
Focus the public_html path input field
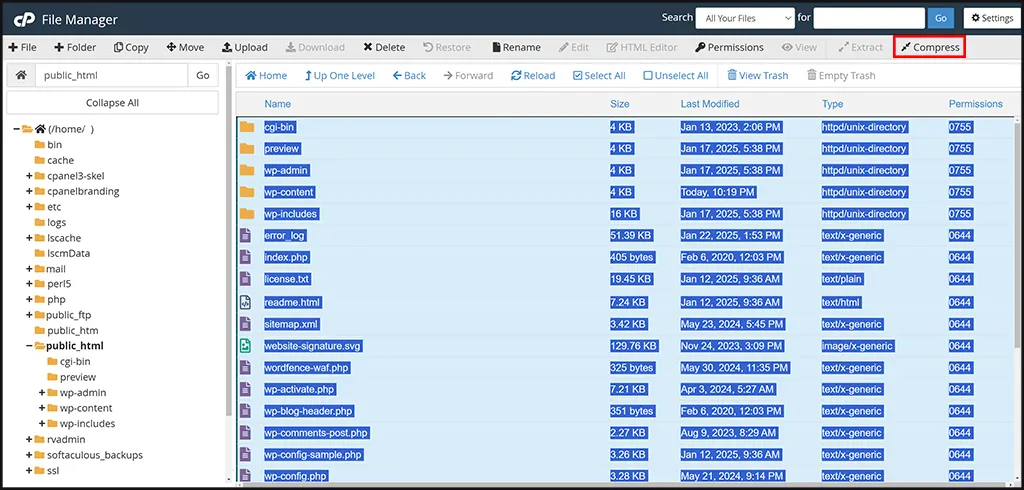point(112,75)
